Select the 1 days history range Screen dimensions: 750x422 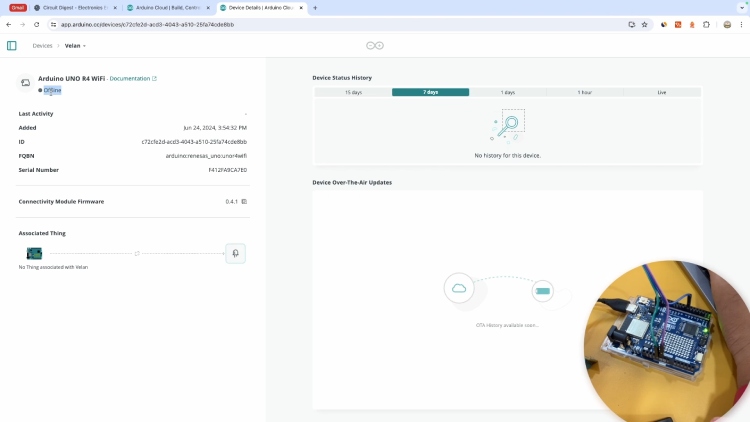click(507, 92)
